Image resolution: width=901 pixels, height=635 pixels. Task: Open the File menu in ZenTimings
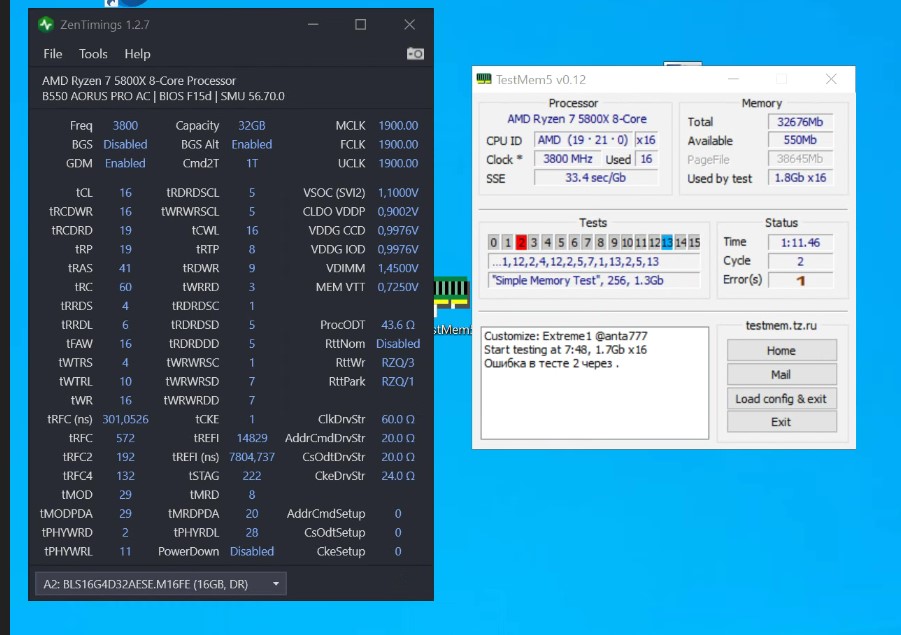pyautogui.click(x=52, y=54)
